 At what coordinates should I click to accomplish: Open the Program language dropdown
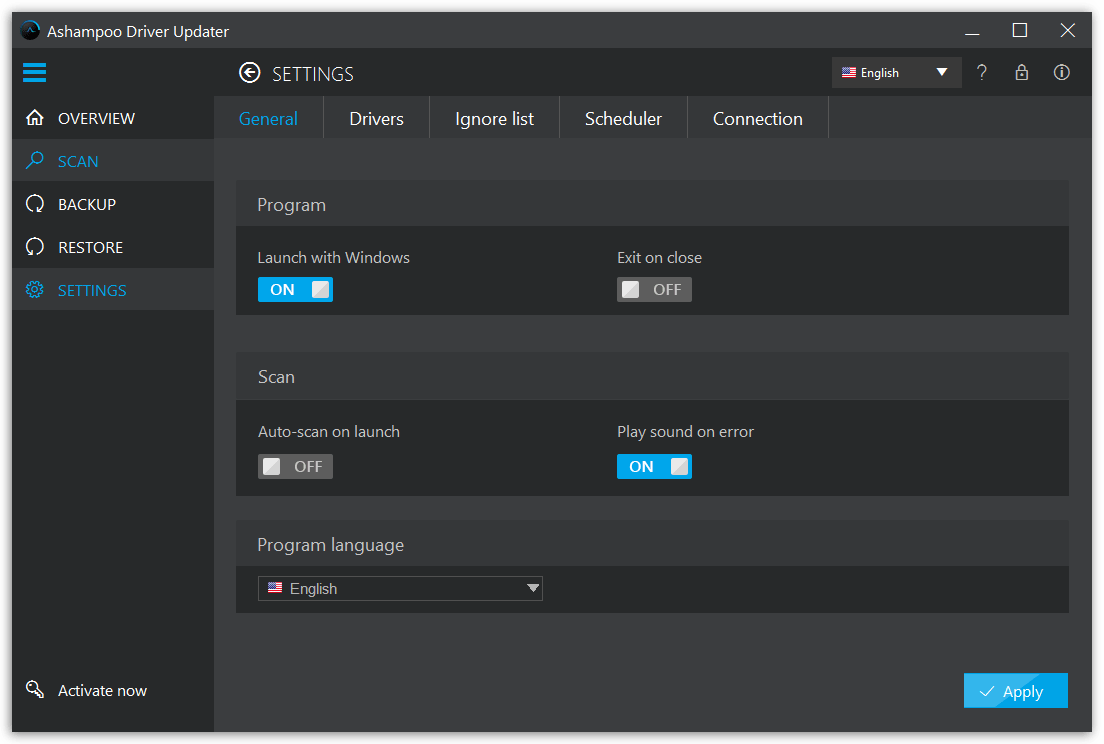click(x=400, y=588)
